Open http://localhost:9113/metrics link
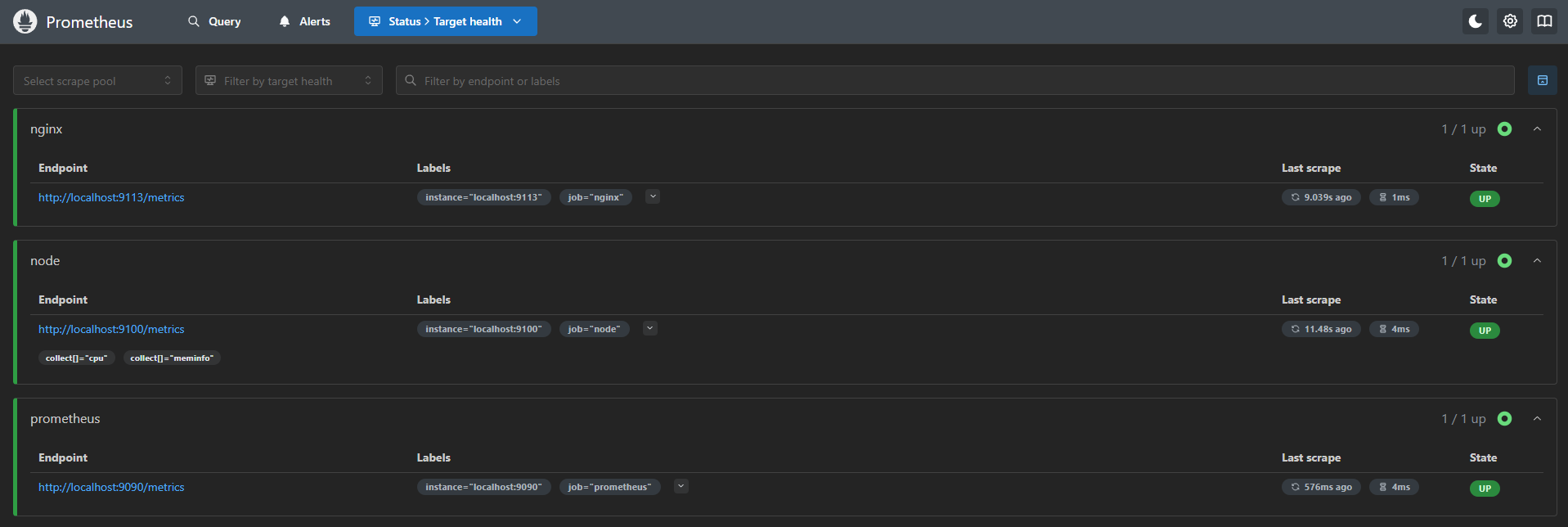This screenshot has width=1568, height=527. coord(111,197)
